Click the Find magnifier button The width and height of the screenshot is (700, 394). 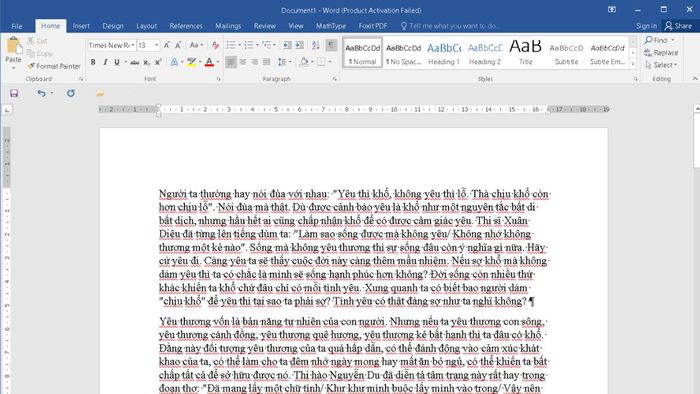(657, 40)
